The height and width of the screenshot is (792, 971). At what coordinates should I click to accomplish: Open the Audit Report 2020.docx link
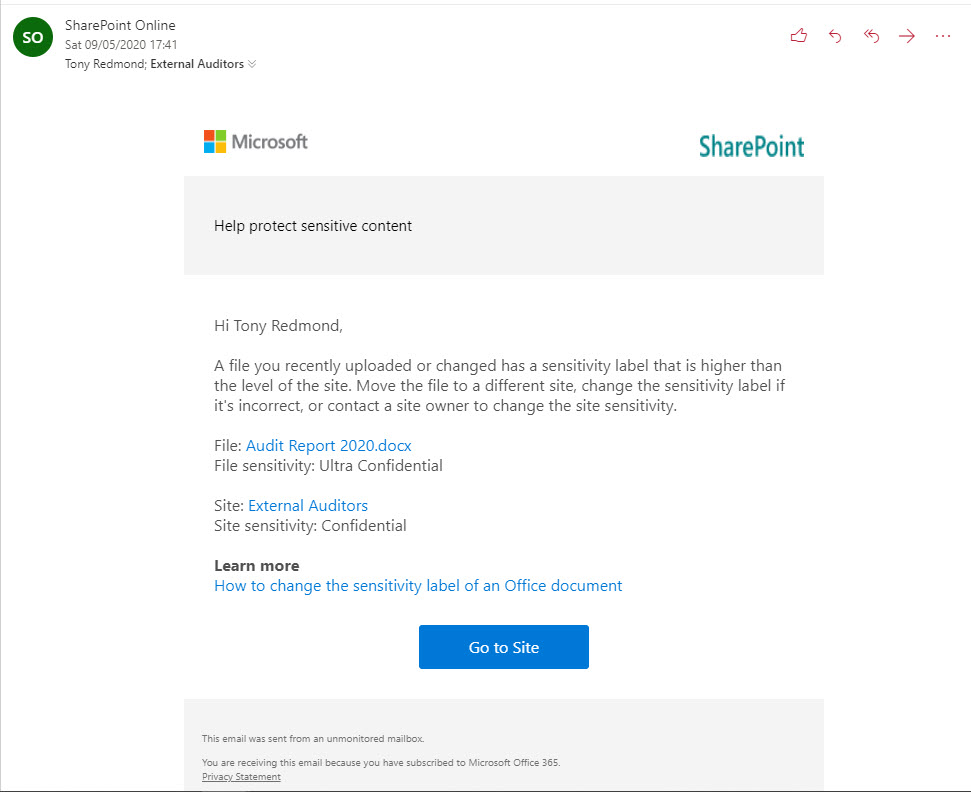pyautogui.click(x=328, y=446)
